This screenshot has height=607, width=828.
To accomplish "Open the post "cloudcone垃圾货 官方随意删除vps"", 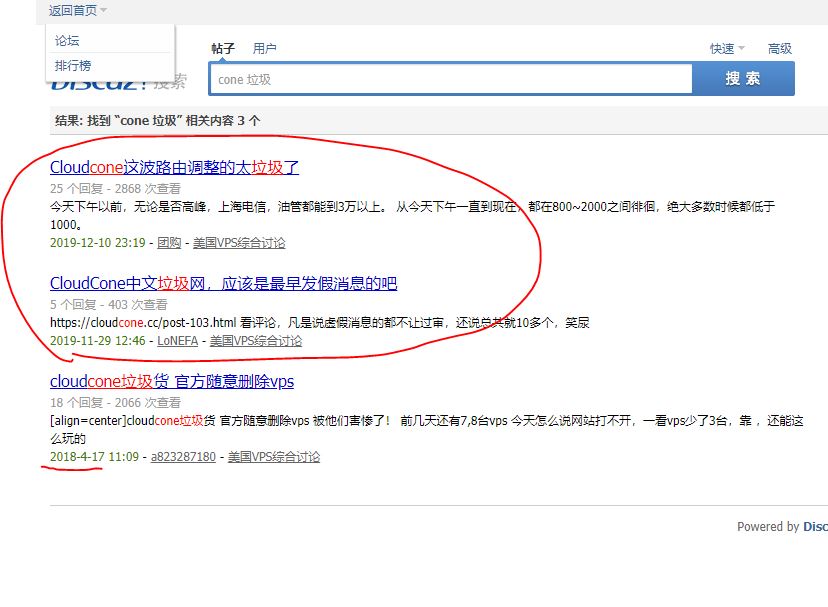I will (172, 382).
